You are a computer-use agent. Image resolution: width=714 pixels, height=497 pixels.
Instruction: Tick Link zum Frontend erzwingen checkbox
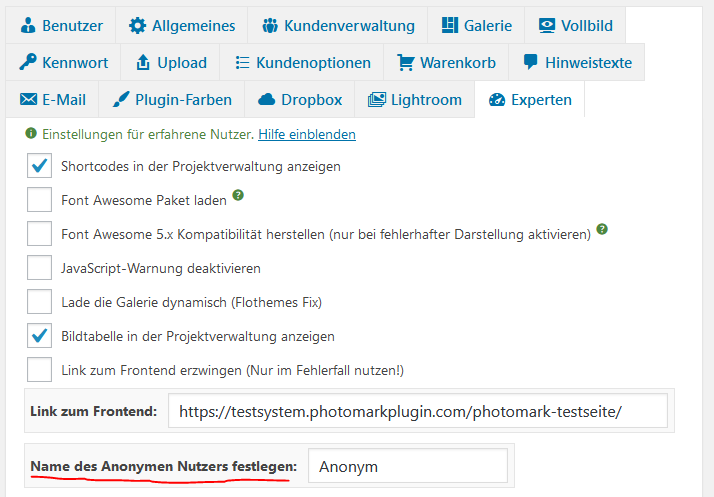pyautogui.click(x=40, y=370)
